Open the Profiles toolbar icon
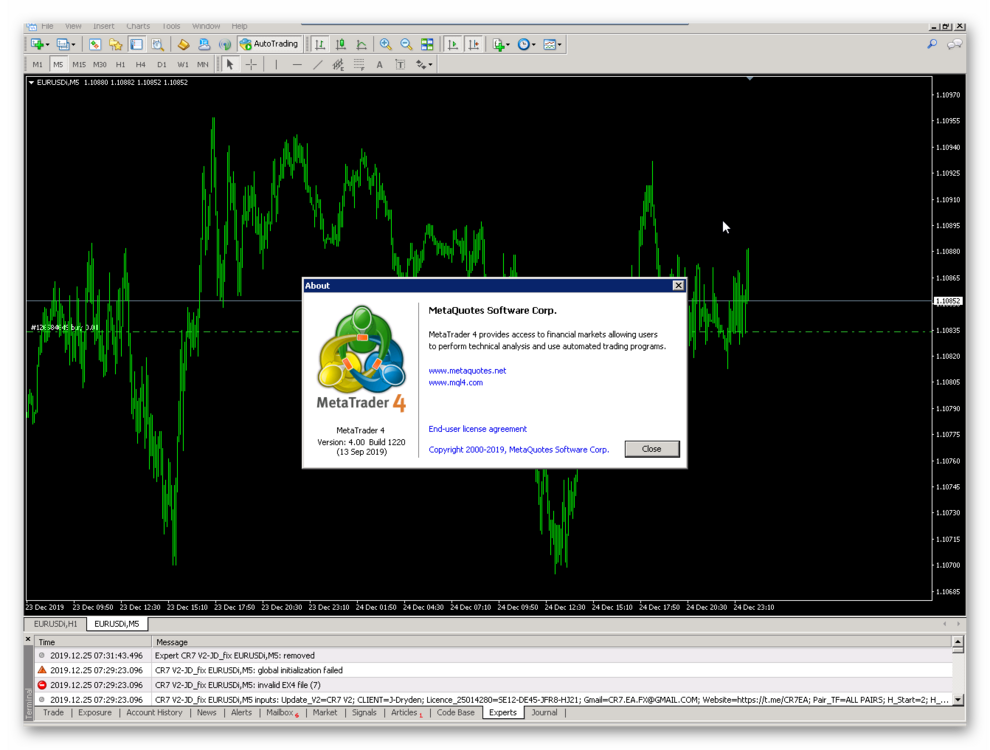 click(x=63, y=44)
